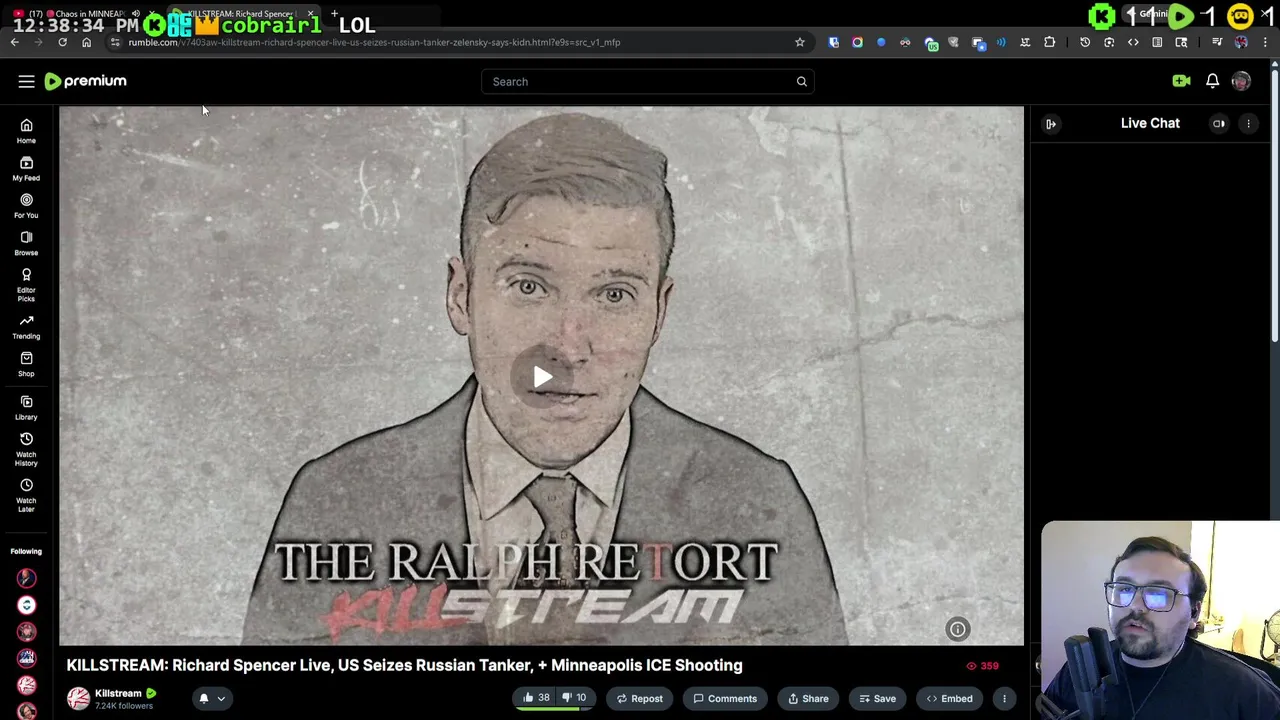The image size is (1280, 720).
Task: Click the green go-live camera icon
Action: click(1181, 81)
